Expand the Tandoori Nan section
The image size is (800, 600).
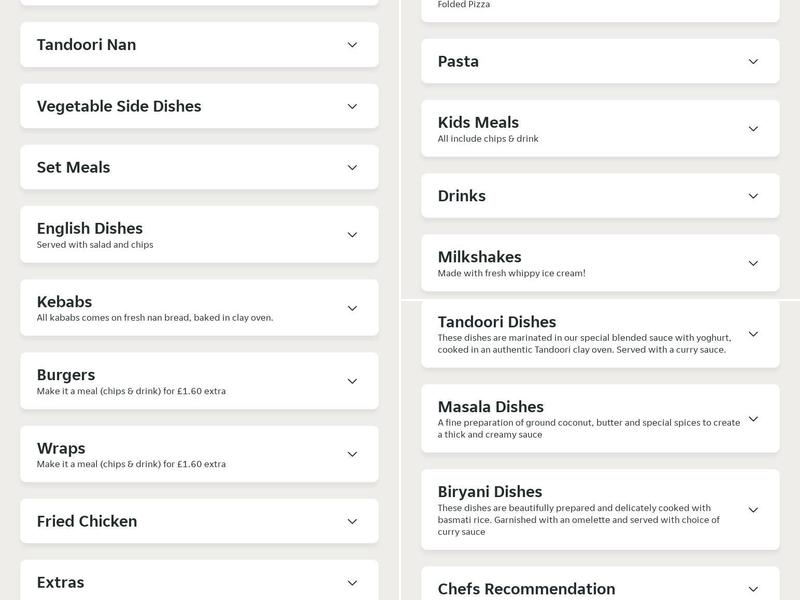pos(200,44)
